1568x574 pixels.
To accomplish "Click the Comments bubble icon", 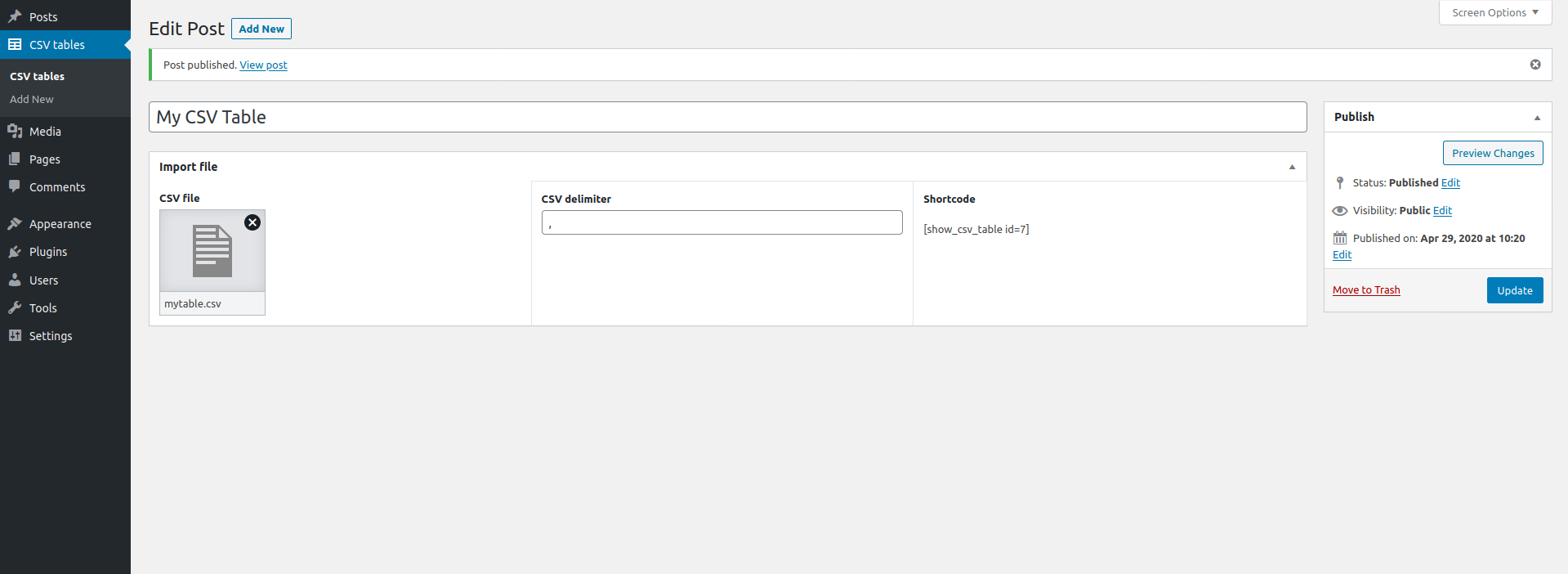I will (15, 186).
